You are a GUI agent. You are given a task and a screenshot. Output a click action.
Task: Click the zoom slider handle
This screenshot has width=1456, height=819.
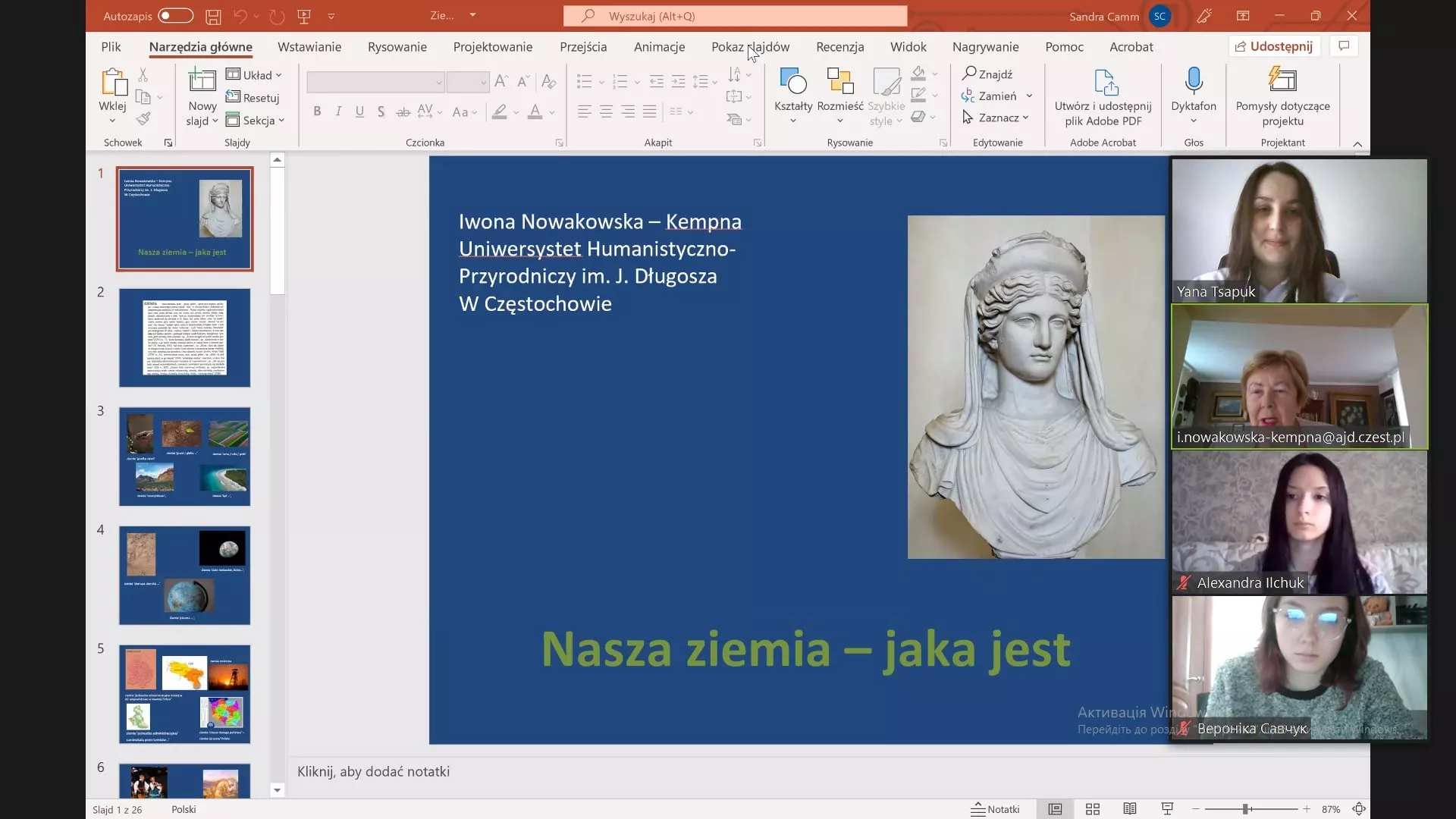[1245, 809]
